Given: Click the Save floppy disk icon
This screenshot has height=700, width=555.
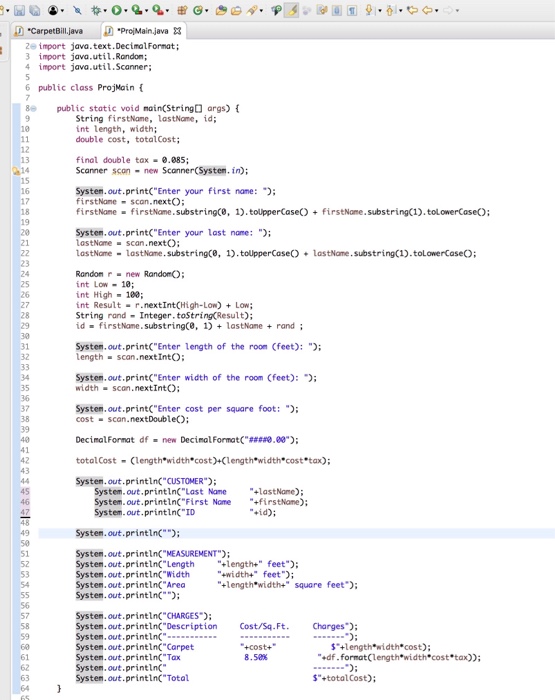Looking at the screenshot, I should [19, 10].
